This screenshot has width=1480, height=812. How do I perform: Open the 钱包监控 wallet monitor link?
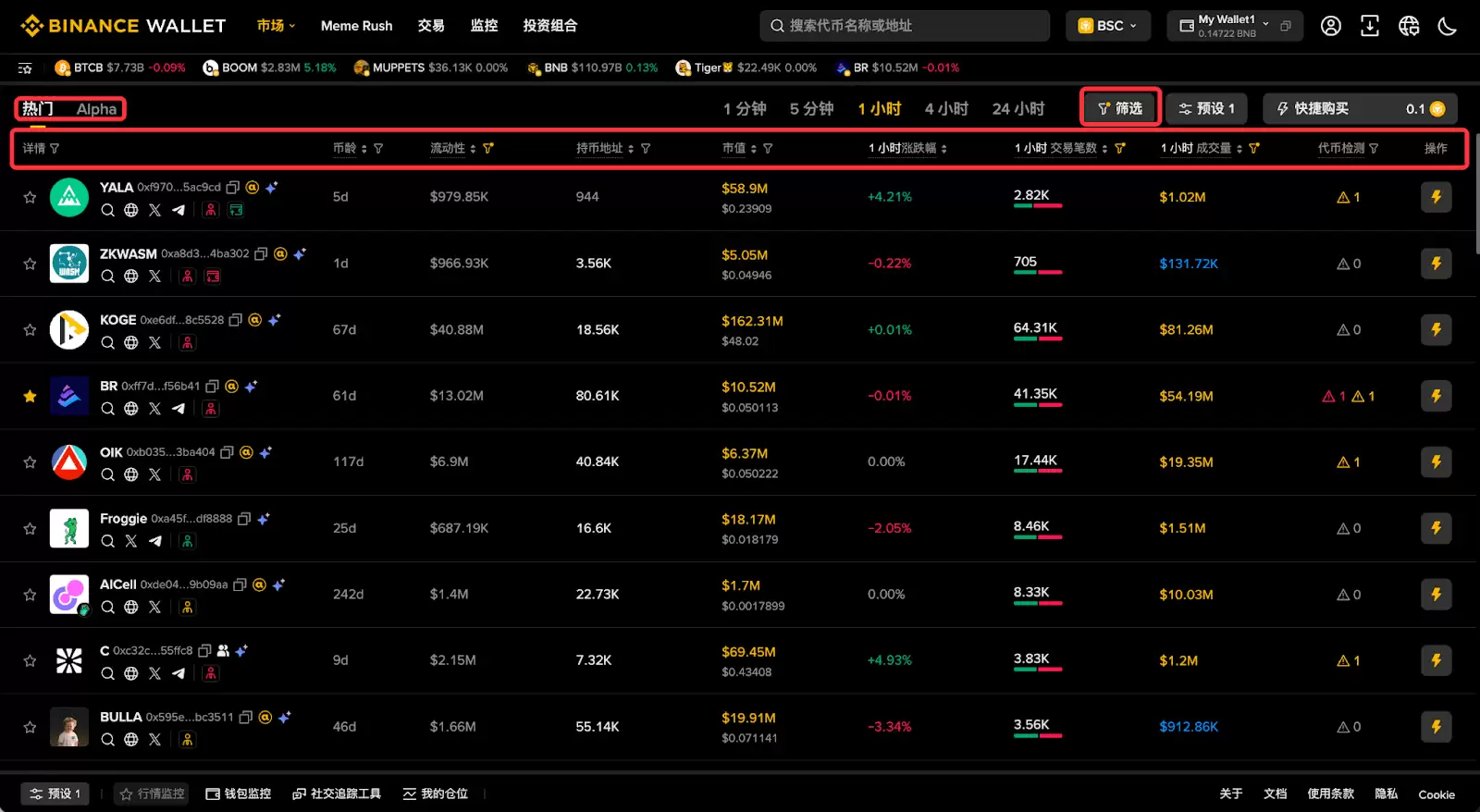[x=239, y=794]
